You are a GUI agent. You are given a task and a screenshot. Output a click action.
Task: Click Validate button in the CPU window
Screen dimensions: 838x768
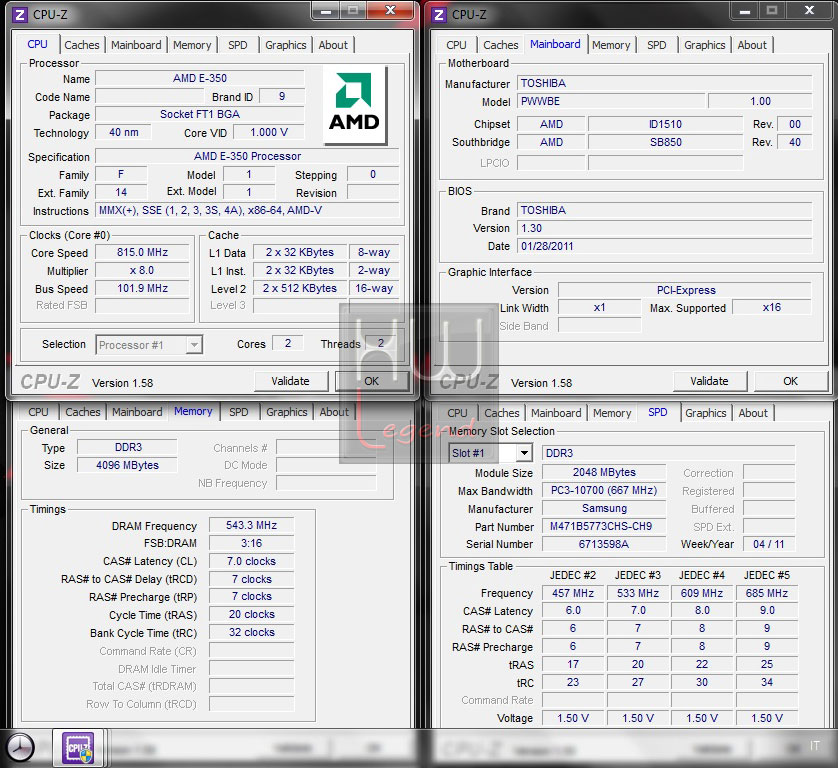[x=291, y=381]
